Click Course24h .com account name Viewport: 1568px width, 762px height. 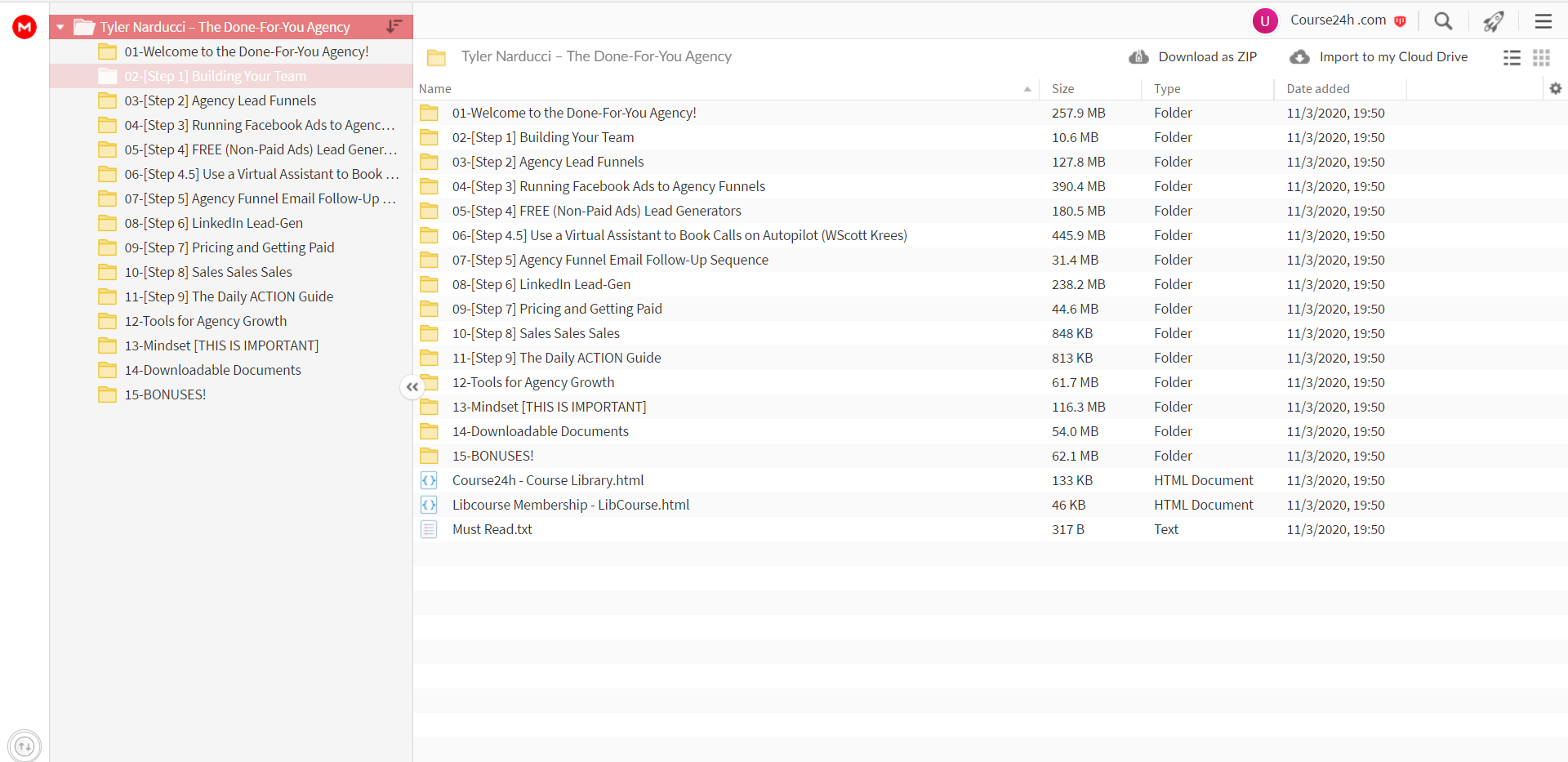[x=1339, y=20]
